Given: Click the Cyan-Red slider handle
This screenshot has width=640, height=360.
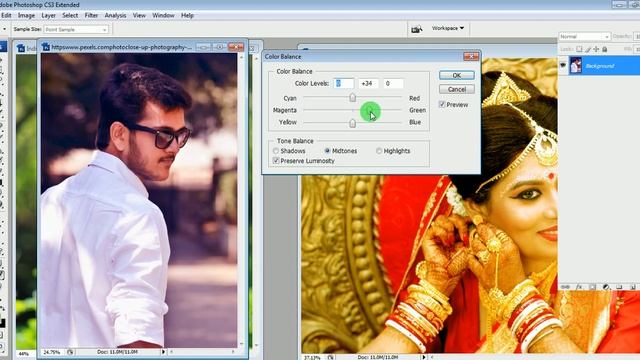Looking at the screenshot, I should 352,98.
